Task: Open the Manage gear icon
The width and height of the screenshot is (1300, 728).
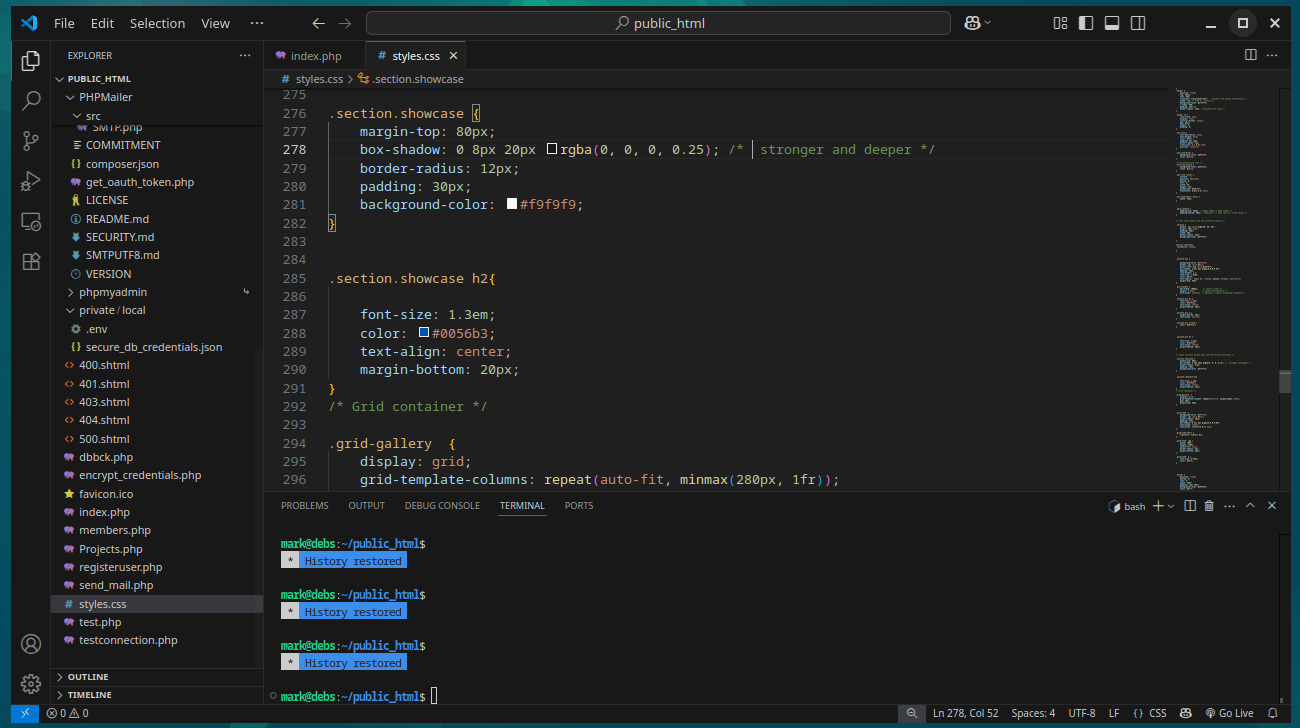Action: tap(31, 683)
